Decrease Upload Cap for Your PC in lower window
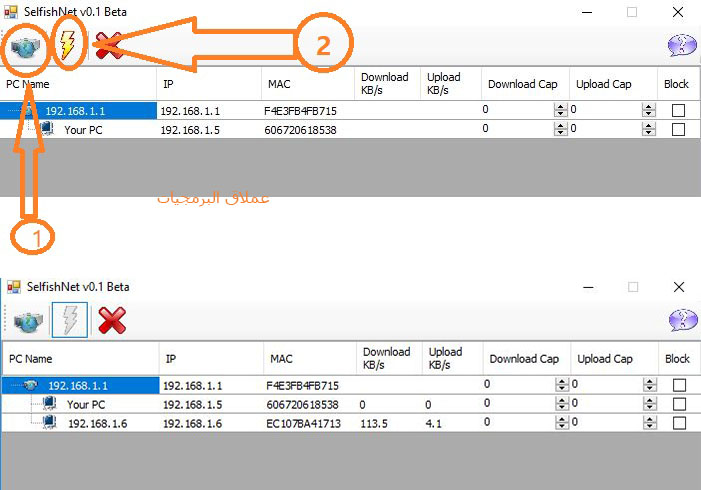The image size is (701, 490). (x=650, y=407)
